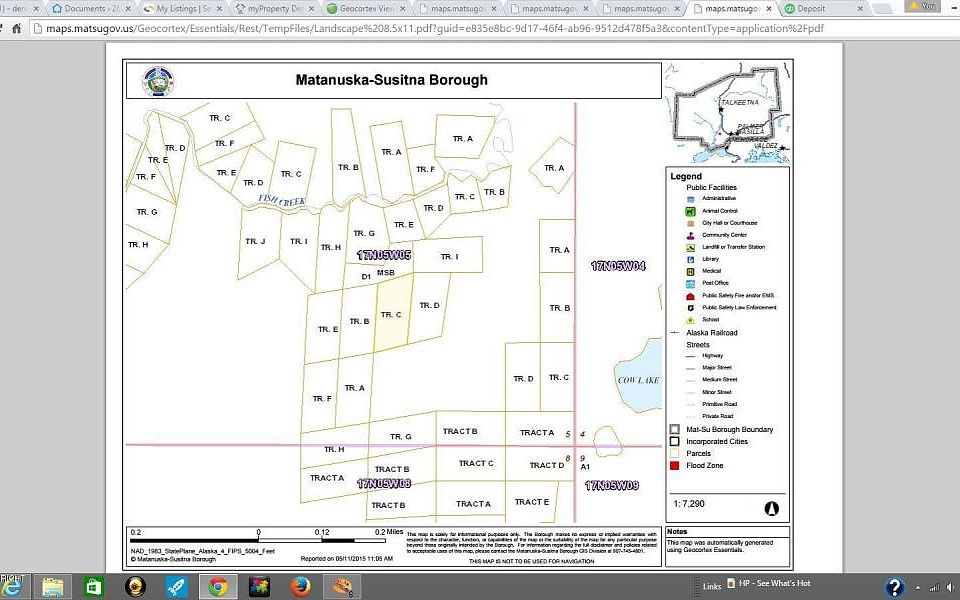The image size is (960, 600).
Task: Click the 'COW LAKE' map label
Action: tap(638, 380)
